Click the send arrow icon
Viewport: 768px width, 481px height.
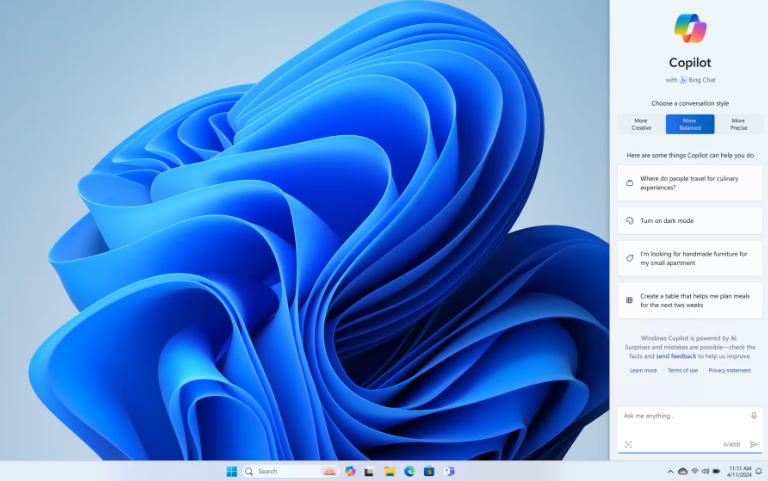click(753, 444)
